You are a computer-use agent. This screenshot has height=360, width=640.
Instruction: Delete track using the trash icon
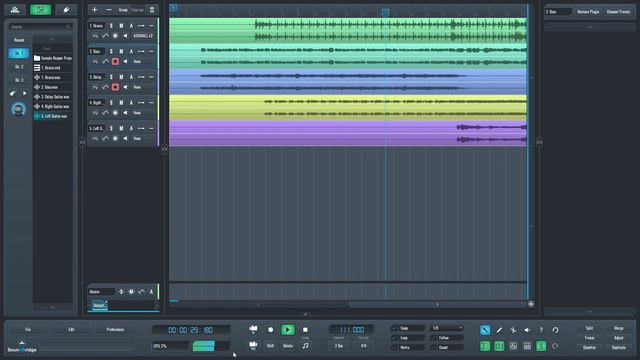(152, 10)
